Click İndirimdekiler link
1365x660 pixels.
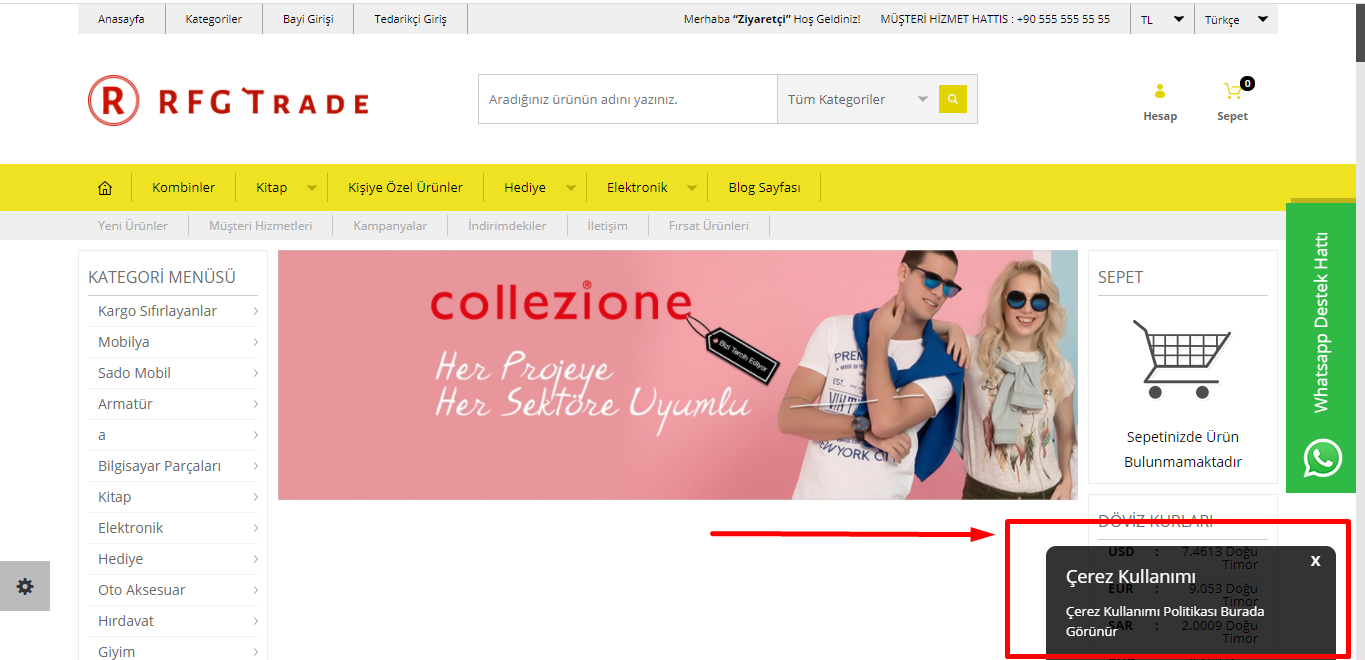[507, 225]
